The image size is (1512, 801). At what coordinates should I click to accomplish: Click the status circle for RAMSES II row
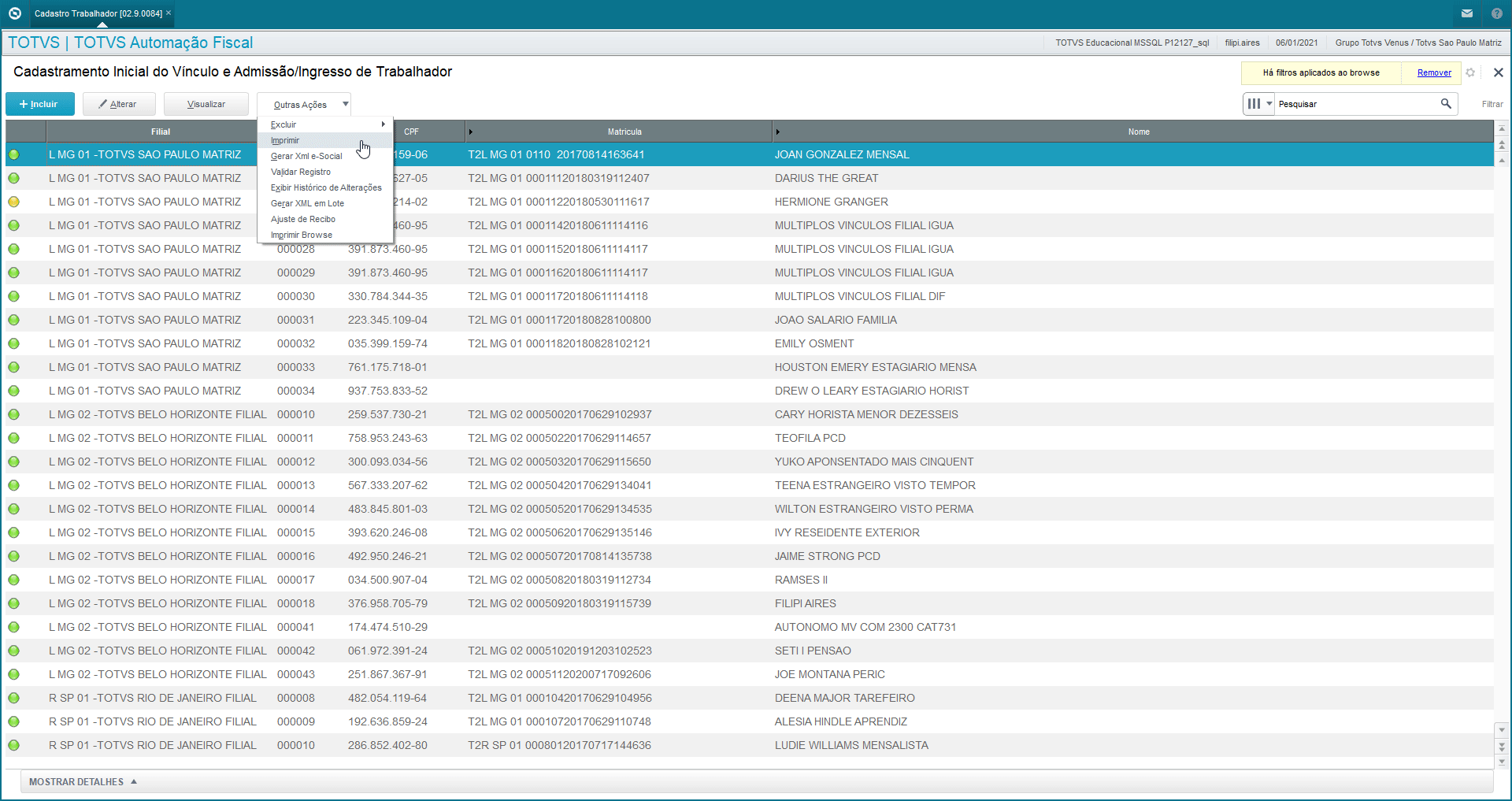click(14, 580)
